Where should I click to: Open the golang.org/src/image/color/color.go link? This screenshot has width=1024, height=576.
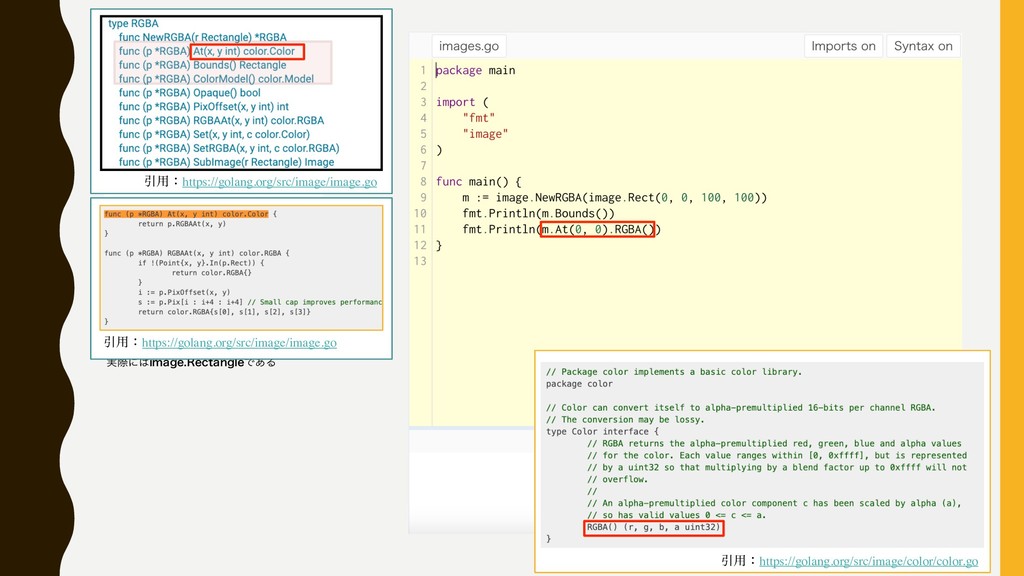coord(869,561)
